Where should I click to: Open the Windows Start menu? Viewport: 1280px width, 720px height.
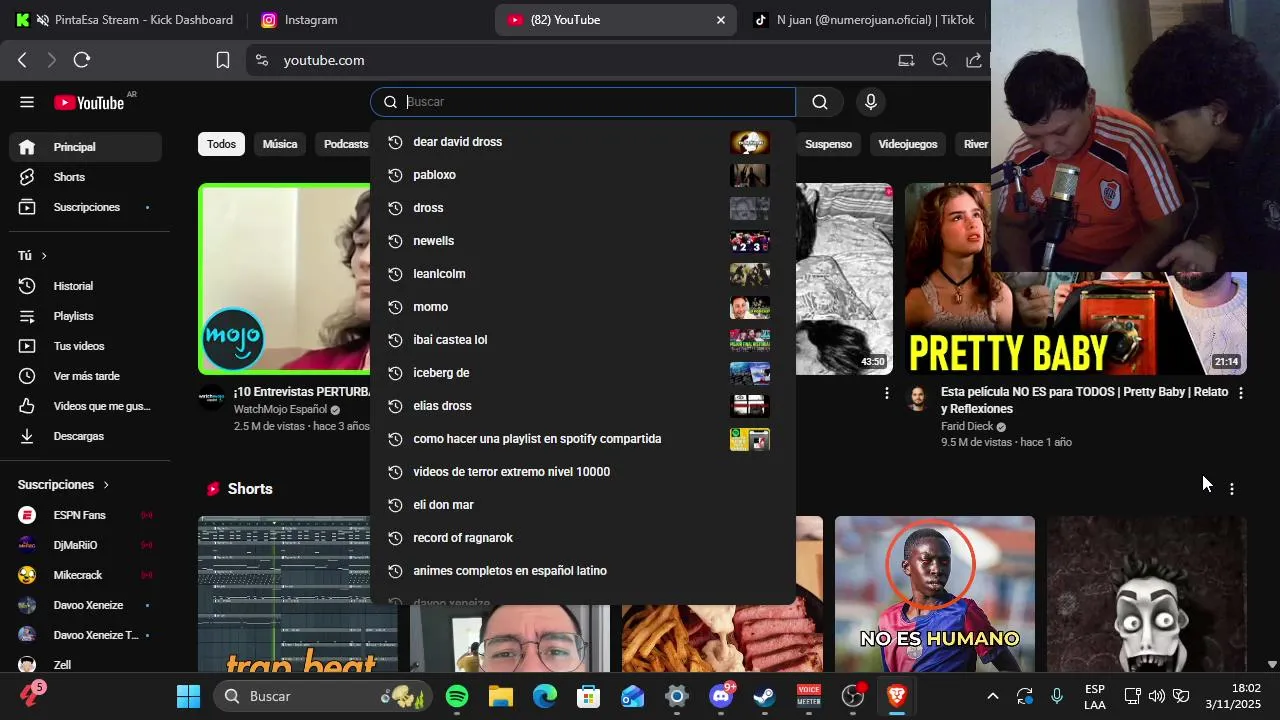[x=188, y=696]
